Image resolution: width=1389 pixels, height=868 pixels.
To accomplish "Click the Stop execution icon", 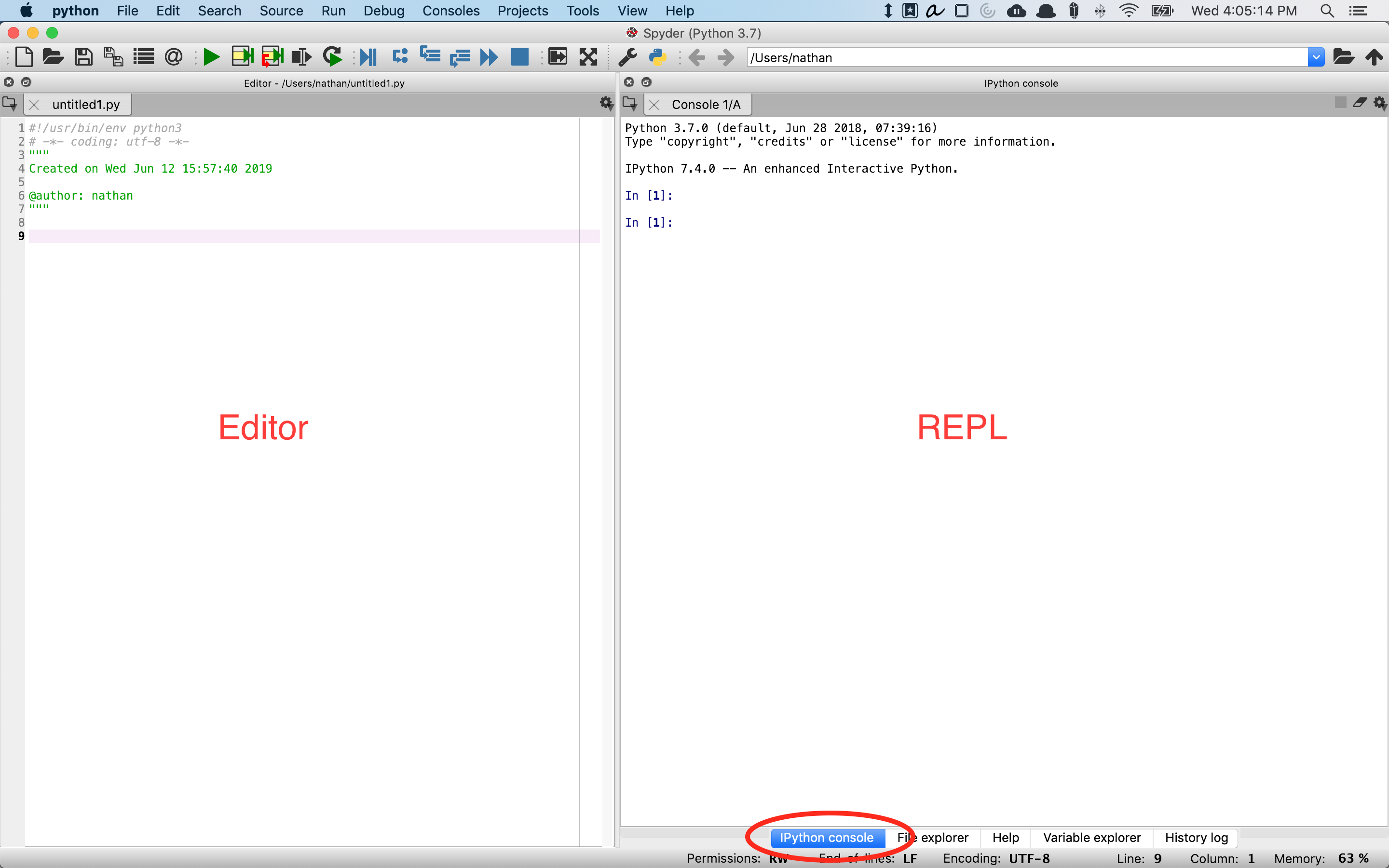I will click(x=520, y=56).
